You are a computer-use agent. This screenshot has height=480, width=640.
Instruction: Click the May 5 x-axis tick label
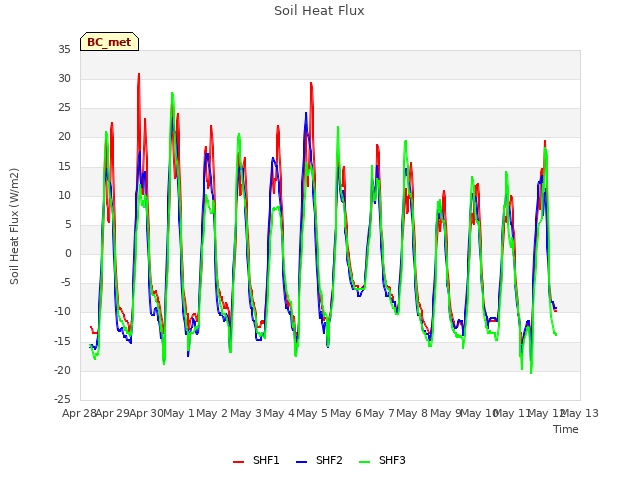[312, 413]
